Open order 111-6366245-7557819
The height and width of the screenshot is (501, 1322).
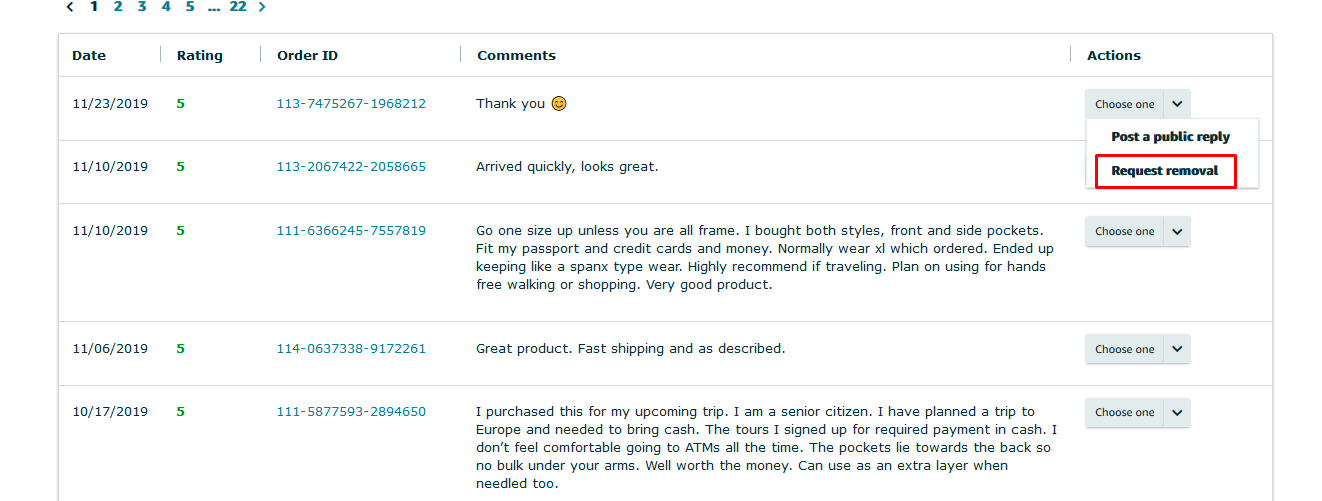tap(351, 231)
